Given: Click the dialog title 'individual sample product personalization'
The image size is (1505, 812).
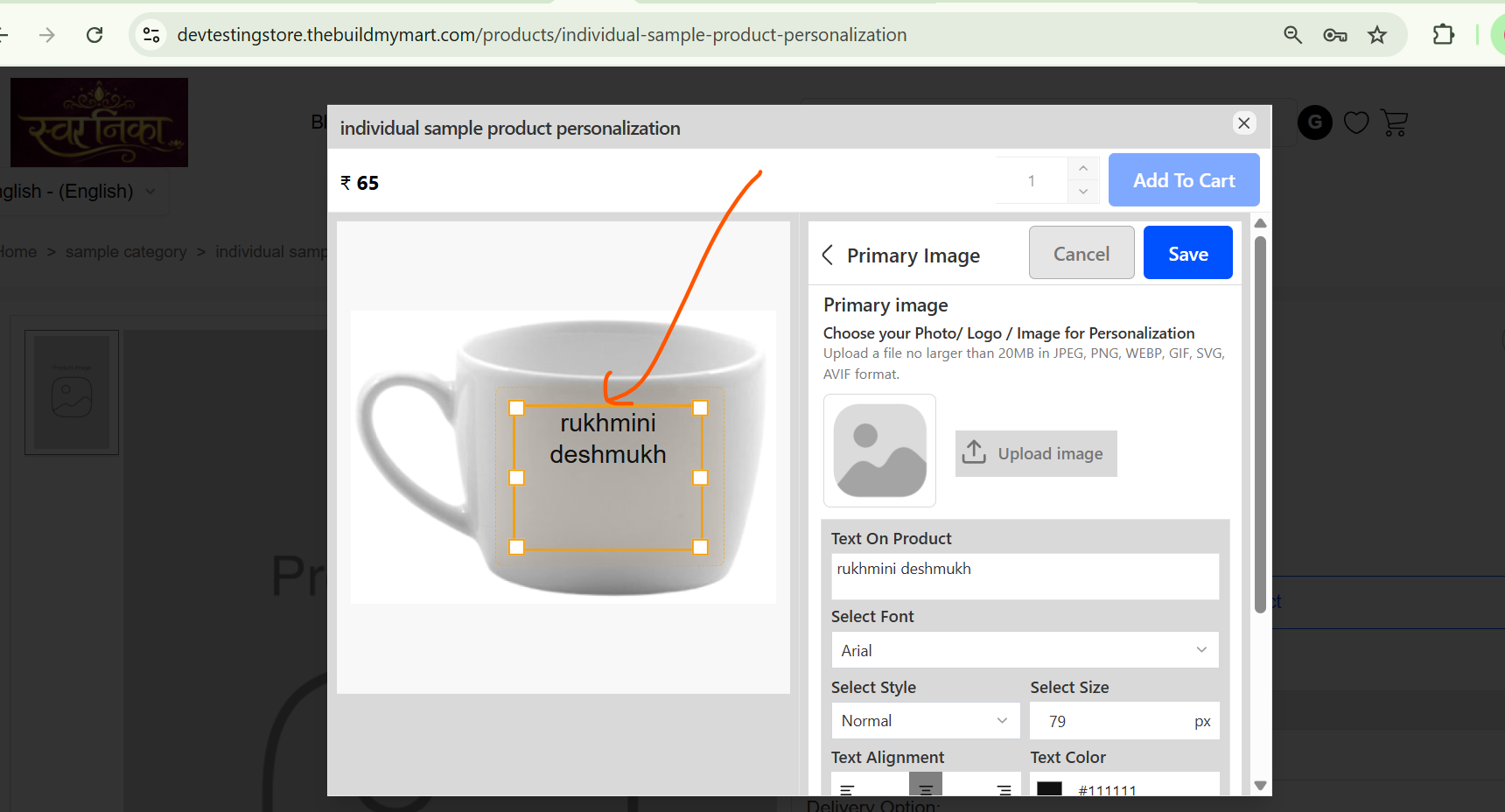Looking at the screenshot, I should 510,129.
